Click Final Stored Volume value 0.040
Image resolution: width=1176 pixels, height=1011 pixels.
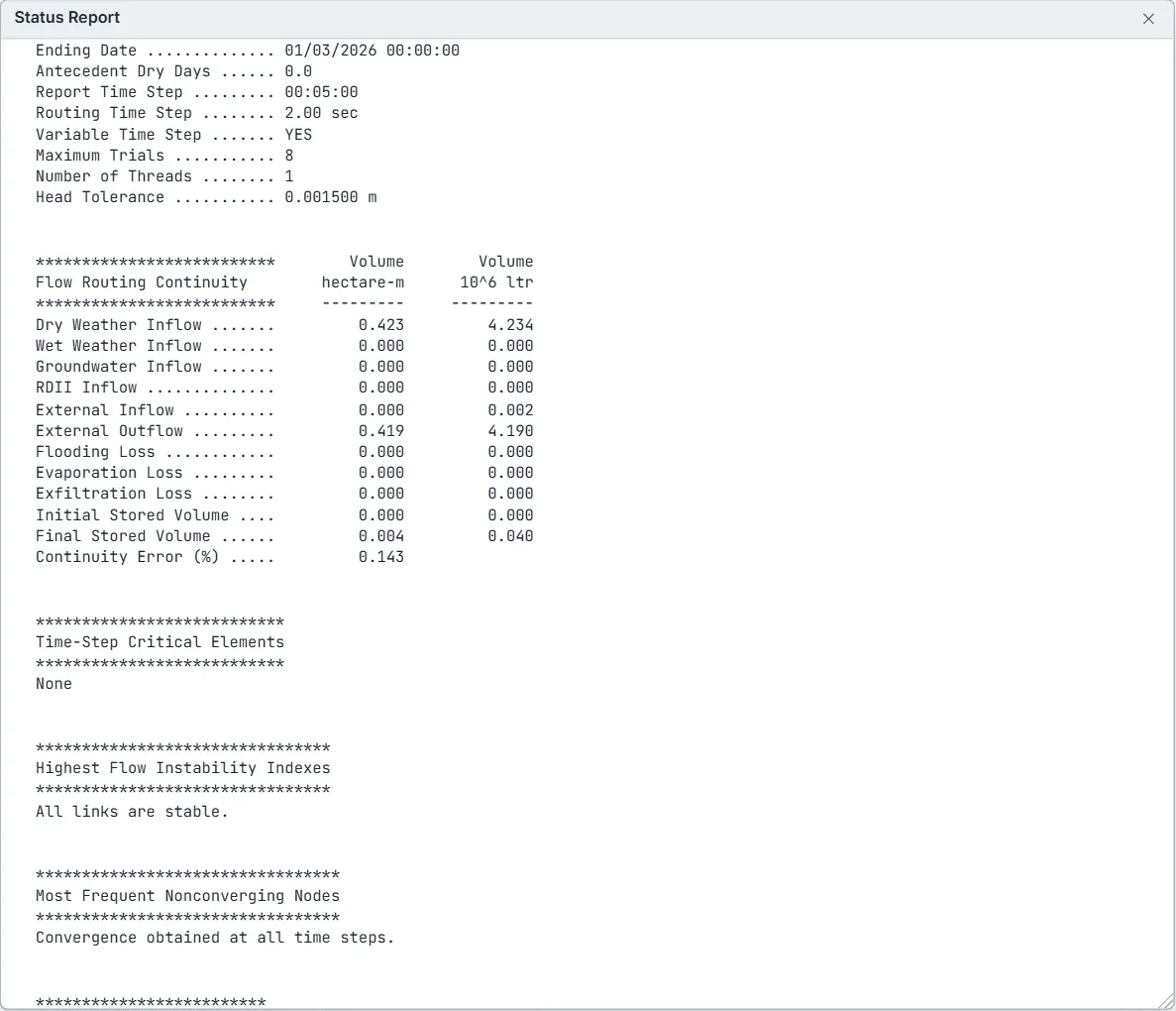click(511, 536)
